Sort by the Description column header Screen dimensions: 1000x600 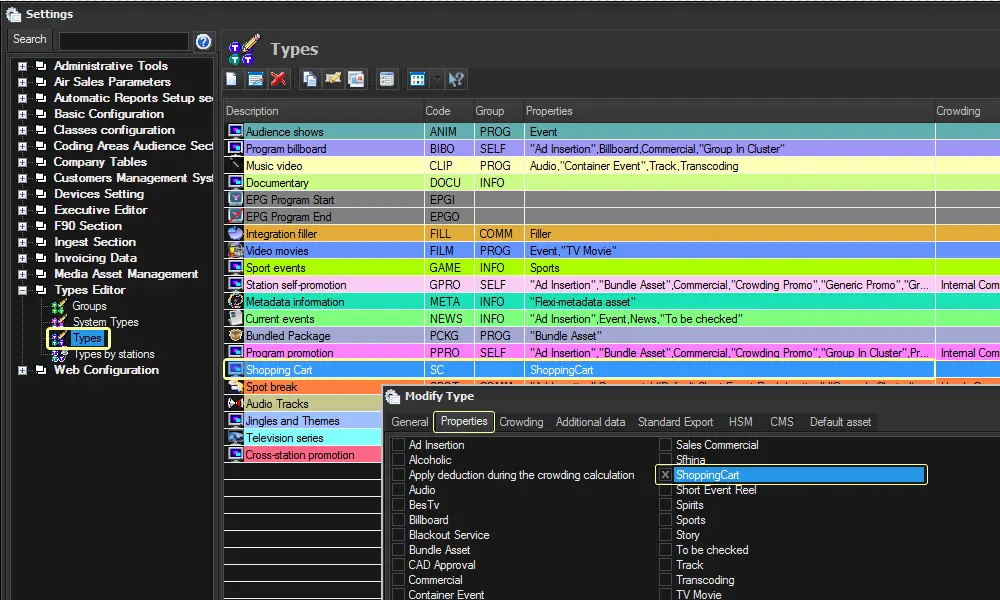point(253,111)
